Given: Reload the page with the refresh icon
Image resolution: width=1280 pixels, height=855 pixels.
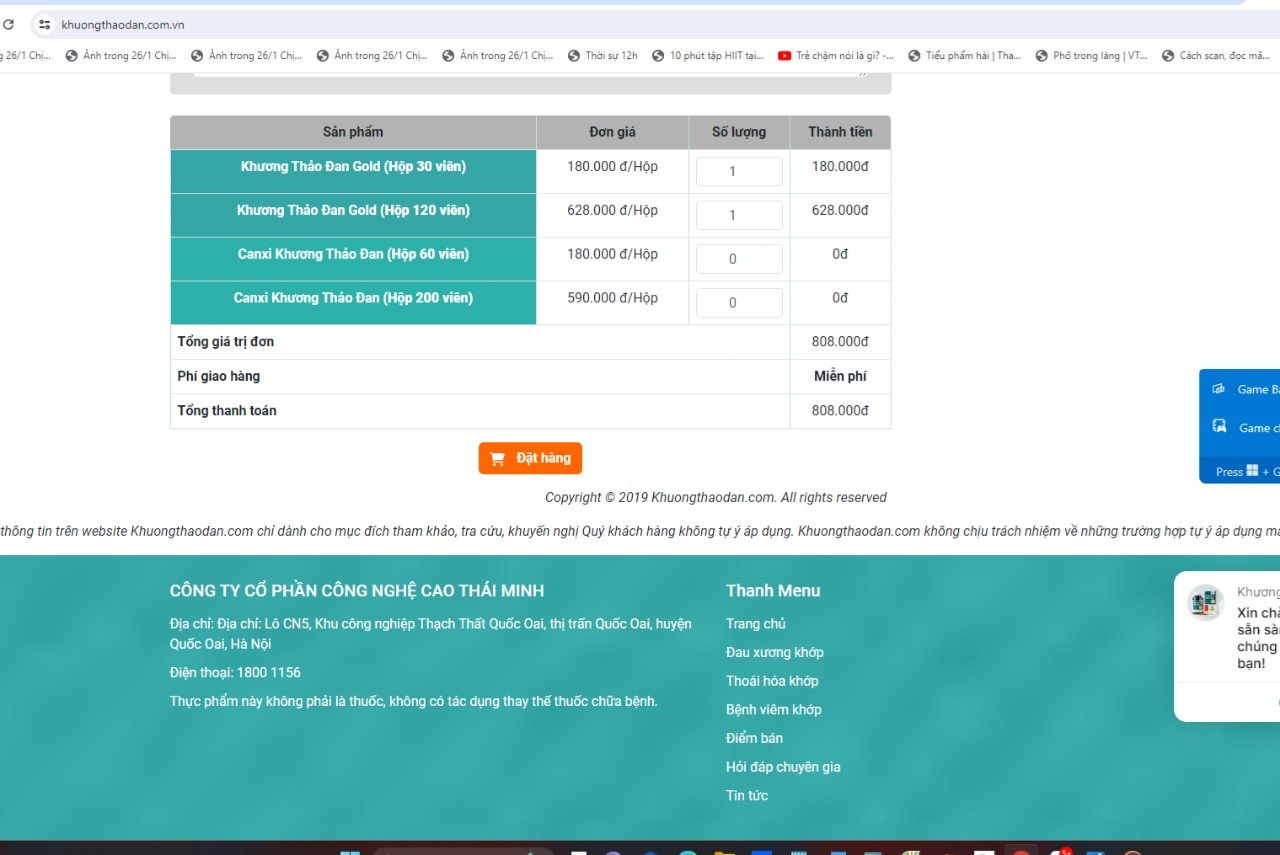Looking at the screenshot, I should point(8,24).
